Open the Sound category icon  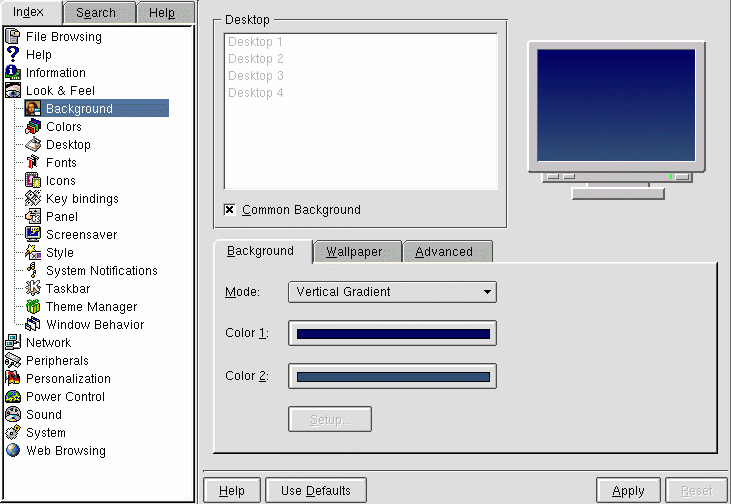[13, 415]
